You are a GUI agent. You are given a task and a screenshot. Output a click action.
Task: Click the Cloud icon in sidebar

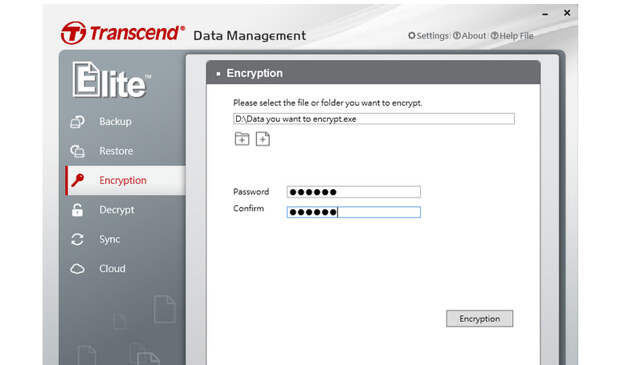point(78,269)
